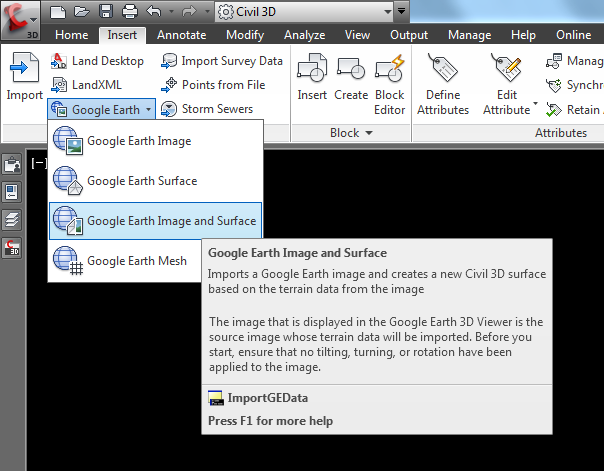The image size is (604, 471).
Task: Open the View ribbon tab
Action: (x=357, y=35)
